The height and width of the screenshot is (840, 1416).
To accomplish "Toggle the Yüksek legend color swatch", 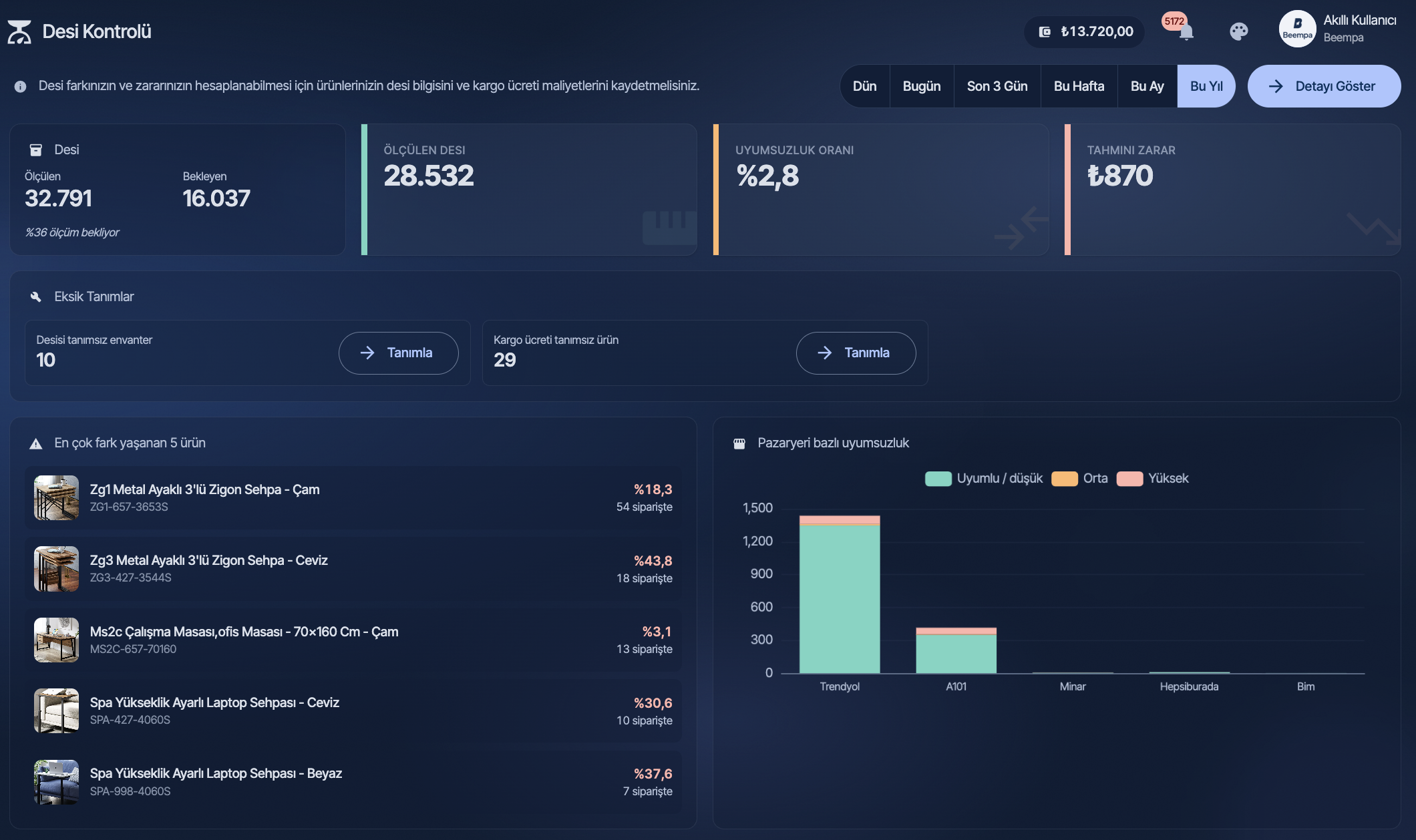I will pos(1129,479).
